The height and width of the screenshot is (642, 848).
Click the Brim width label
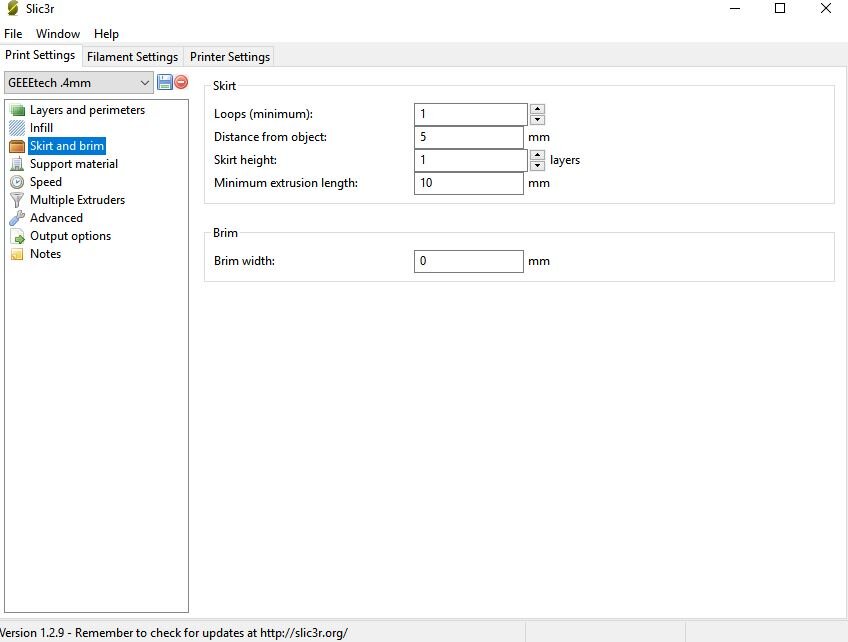[244, 261]
